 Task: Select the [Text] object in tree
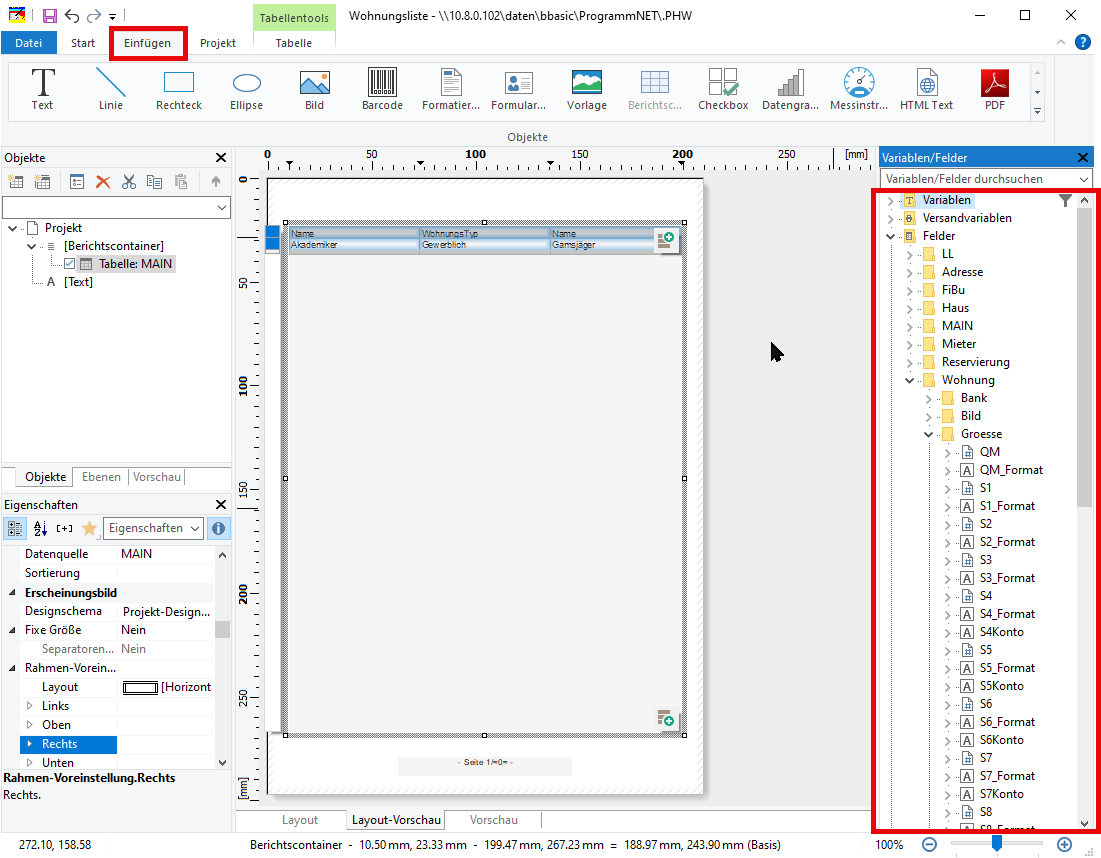pos(78,282)
